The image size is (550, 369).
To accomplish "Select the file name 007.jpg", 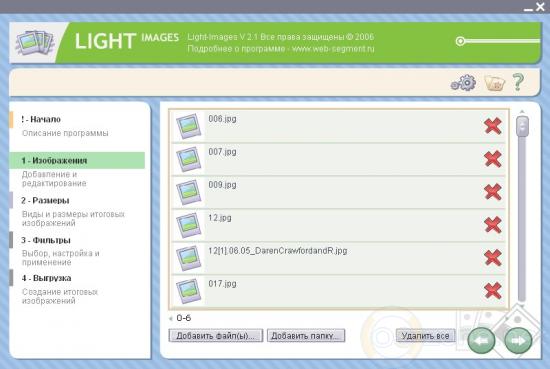I will click(x=222, y=152).
